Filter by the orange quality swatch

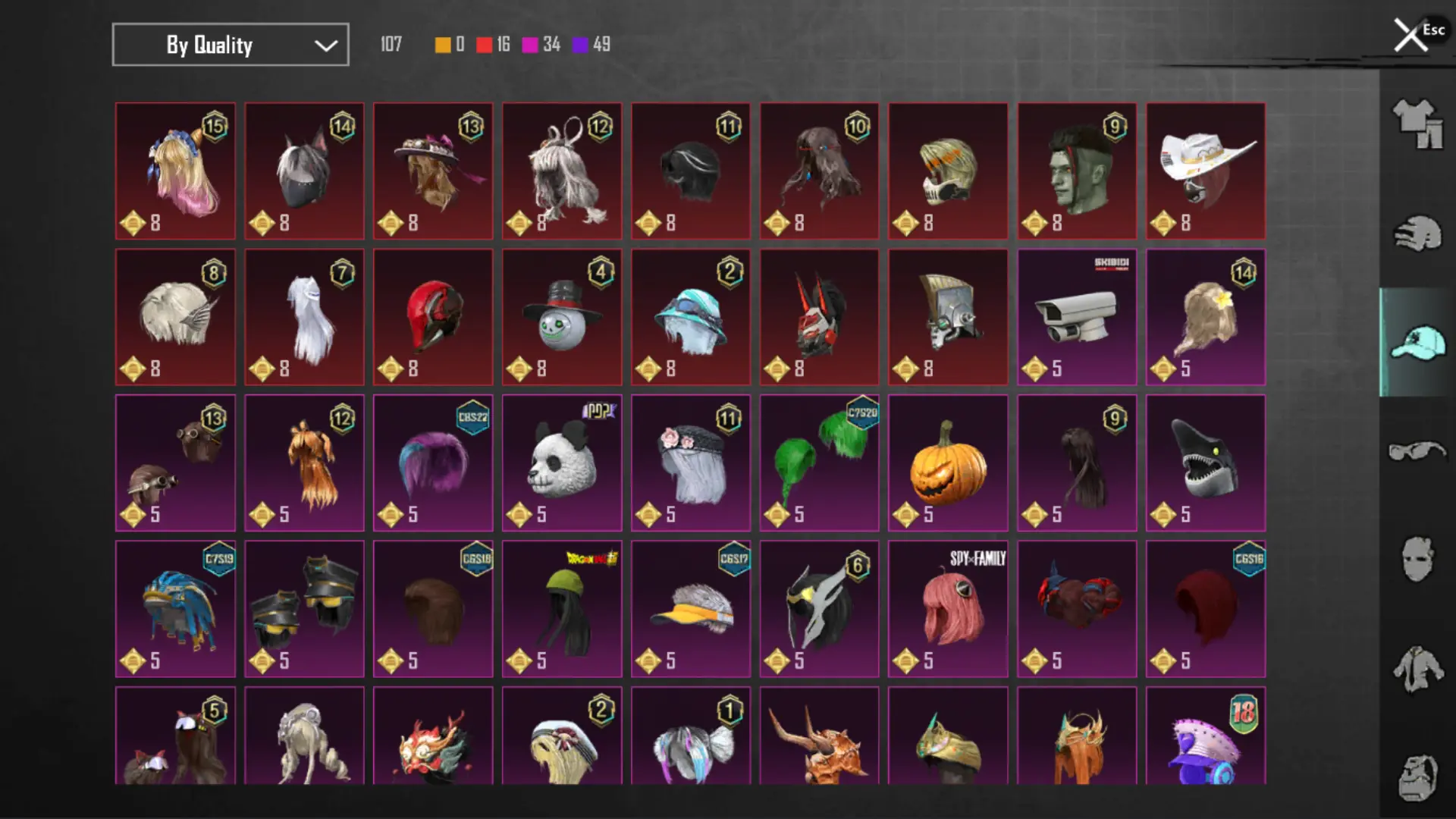pos(443,45)
